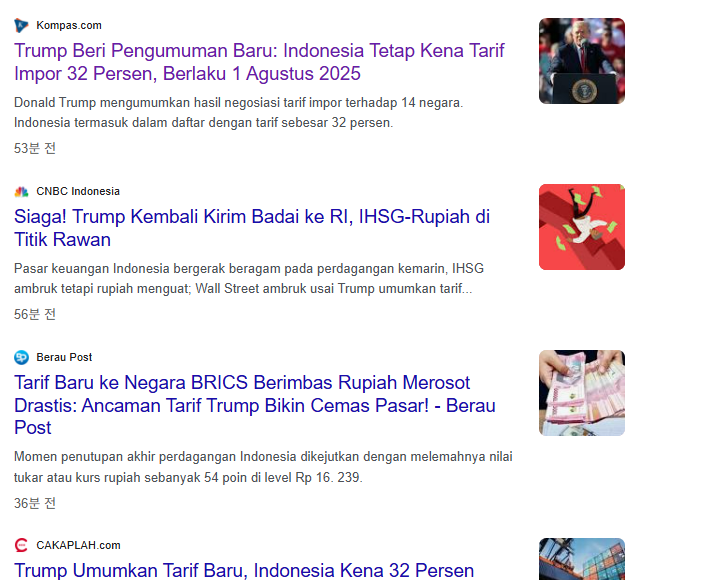Viewport: 715px width, 580px height.
Task: Open the Kompas article about the 32 percent import tariff
Action: pos(259,62)
